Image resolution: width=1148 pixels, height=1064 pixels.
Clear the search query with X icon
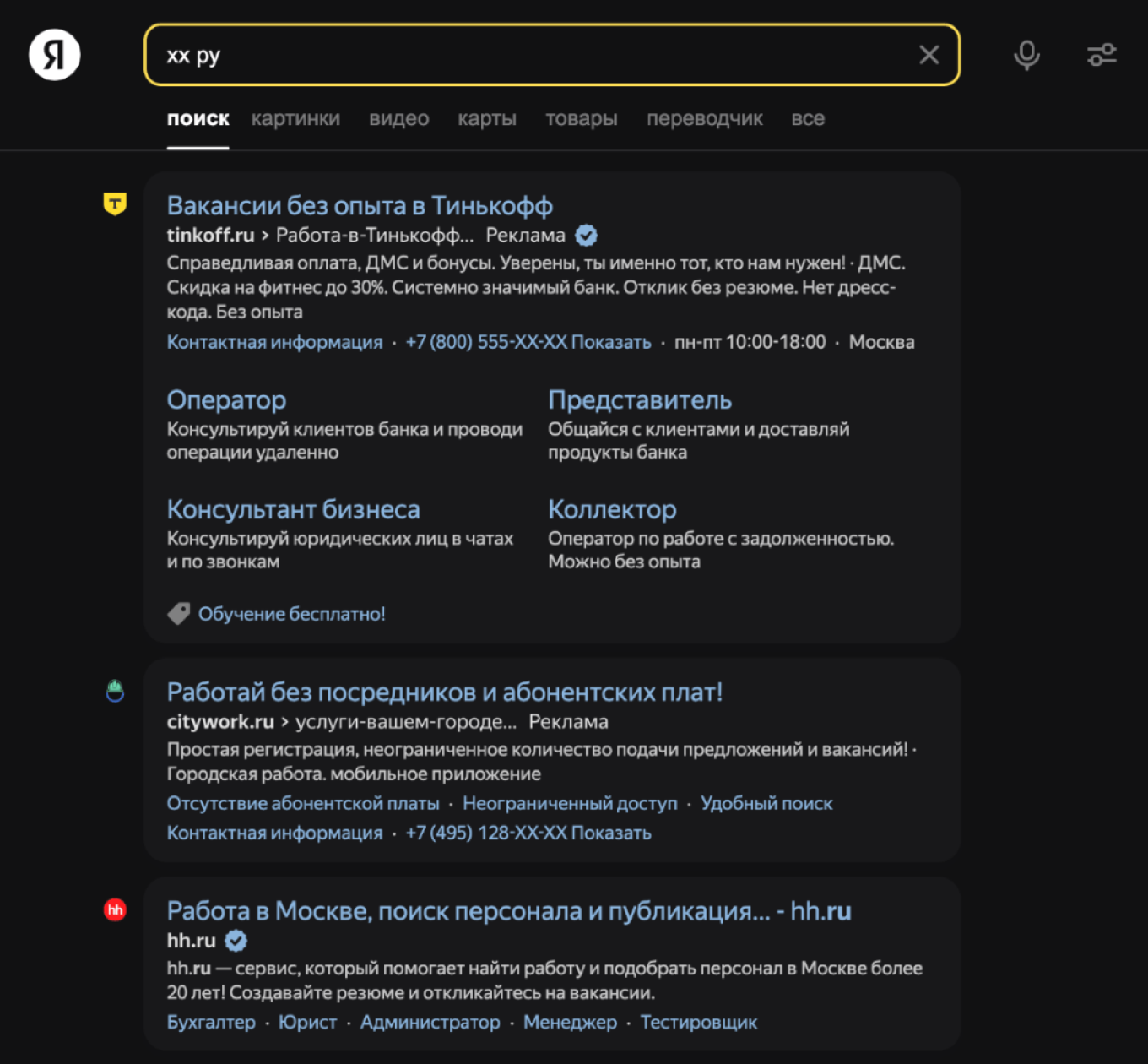(929, 56)
